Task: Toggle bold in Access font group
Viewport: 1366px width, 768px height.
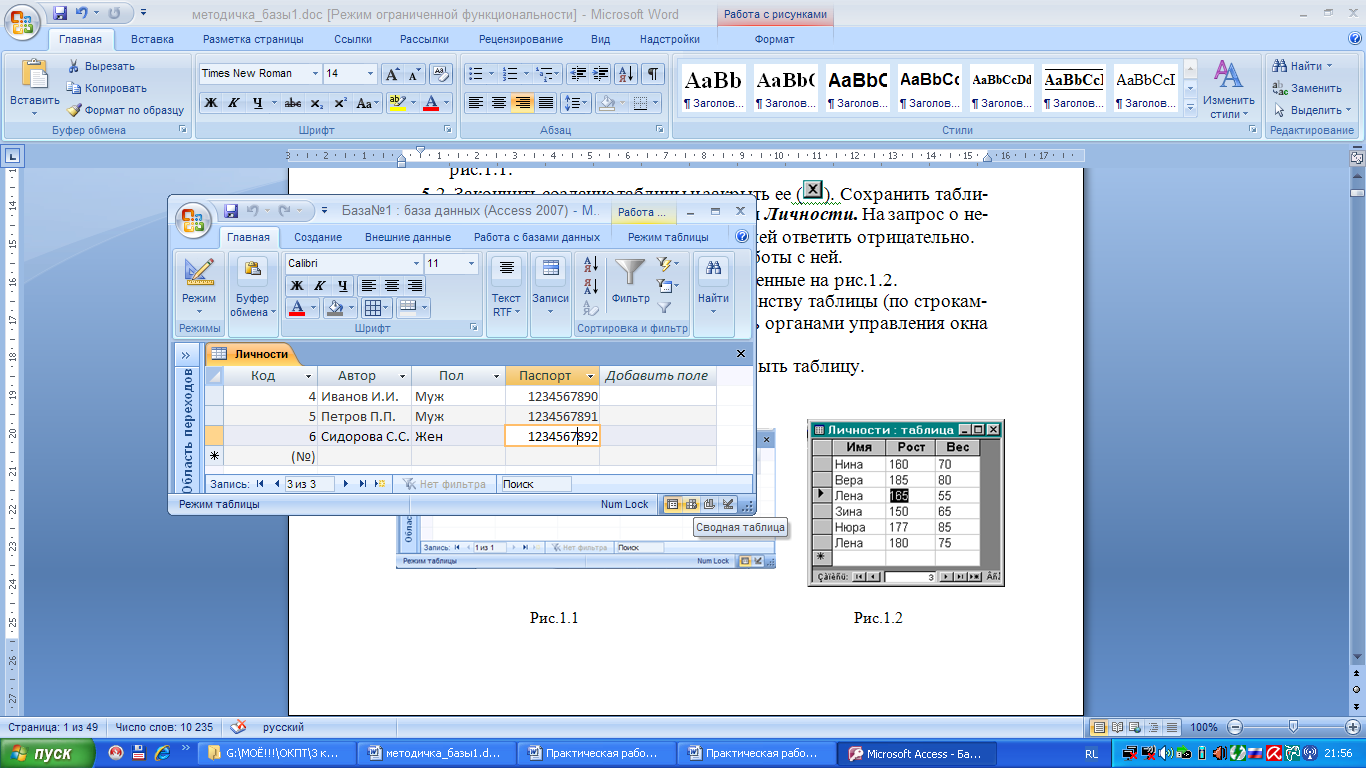Action: pyautogui.click(x=297, y=286)
